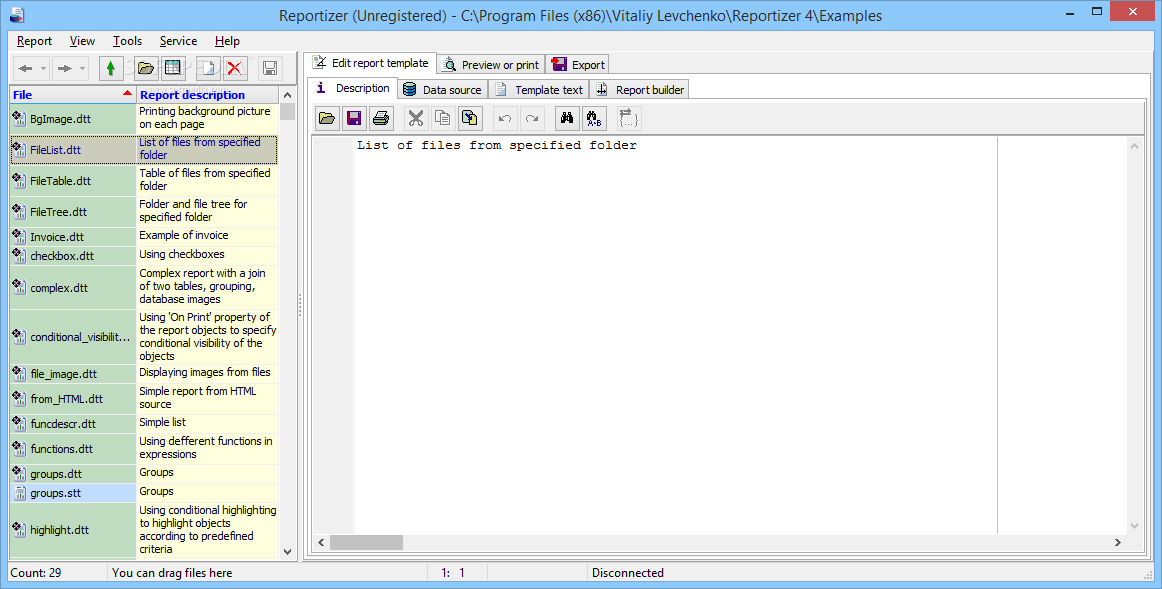Click editor horizontal scrollbar left arrow

click(321, 542)
